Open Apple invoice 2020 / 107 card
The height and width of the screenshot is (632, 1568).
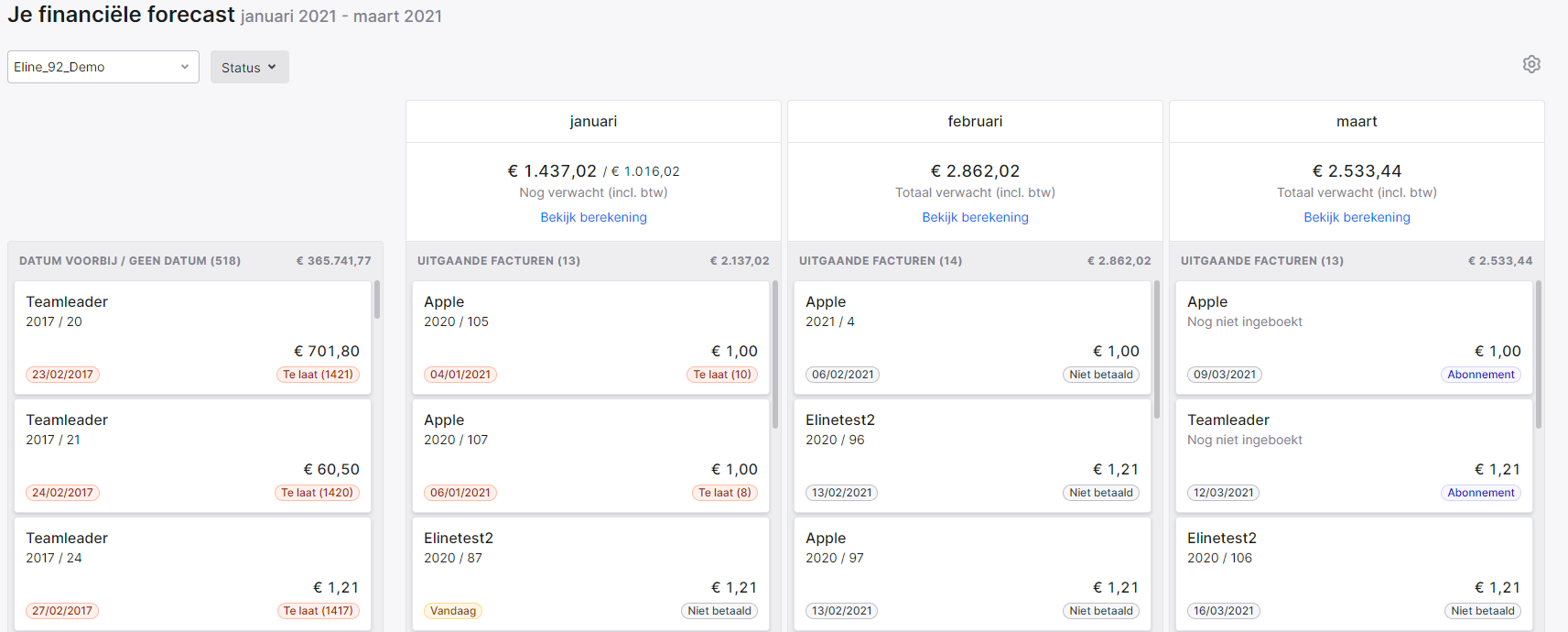590,455
